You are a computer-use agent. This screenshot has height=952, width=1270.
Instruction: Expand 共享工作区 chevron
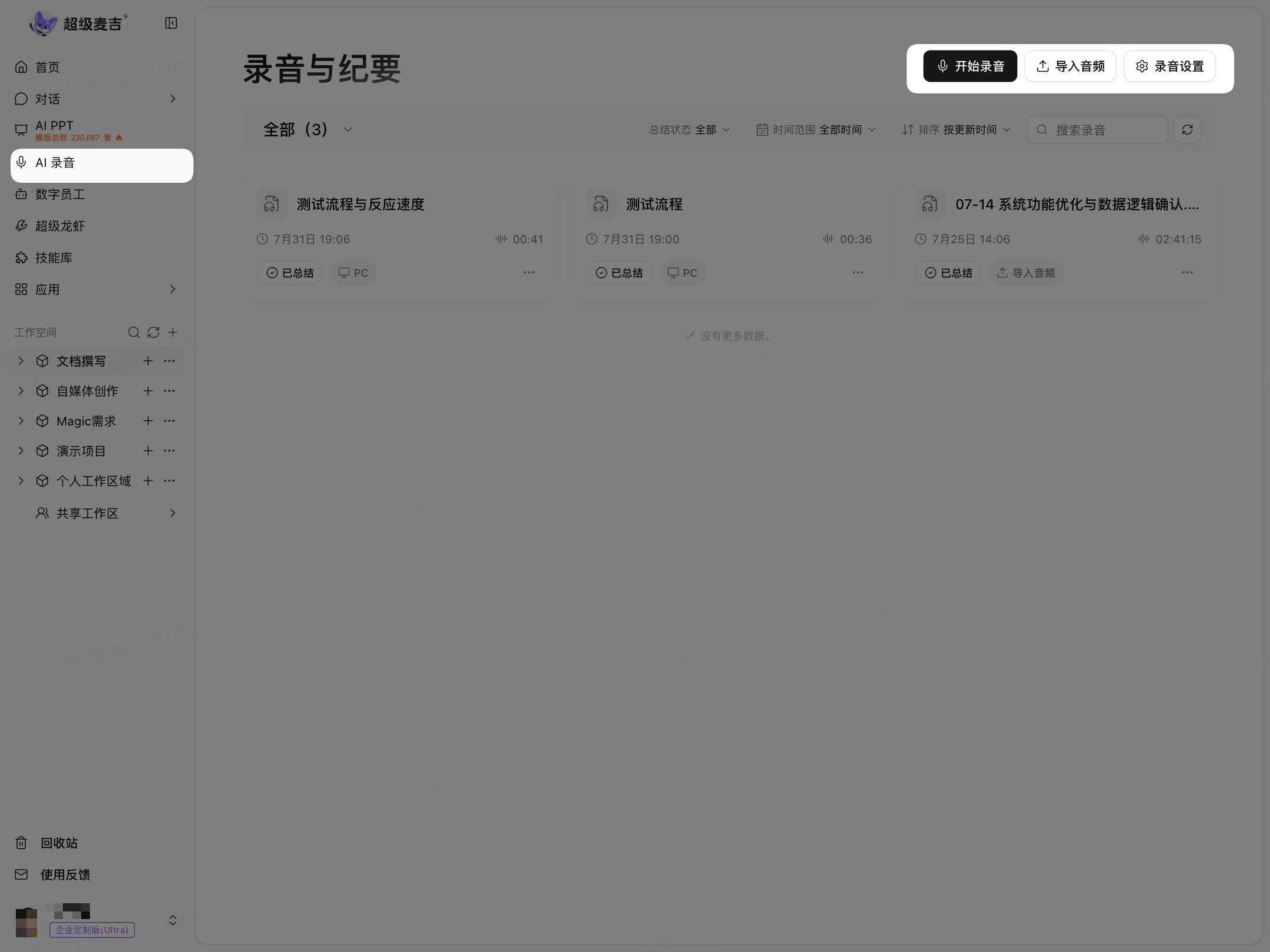click(x=172, y=513)
